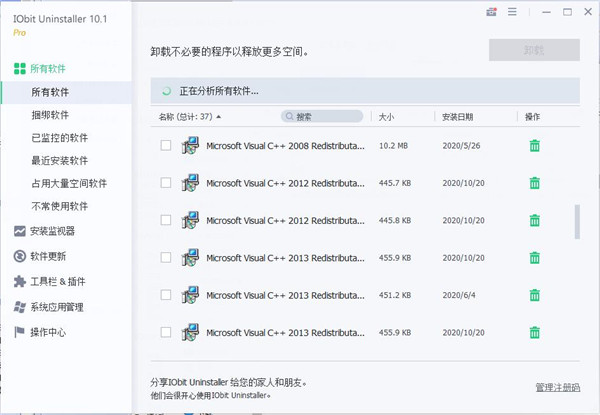Open the 不常使用软件 list
600x415 pixels.
point(60,207)
